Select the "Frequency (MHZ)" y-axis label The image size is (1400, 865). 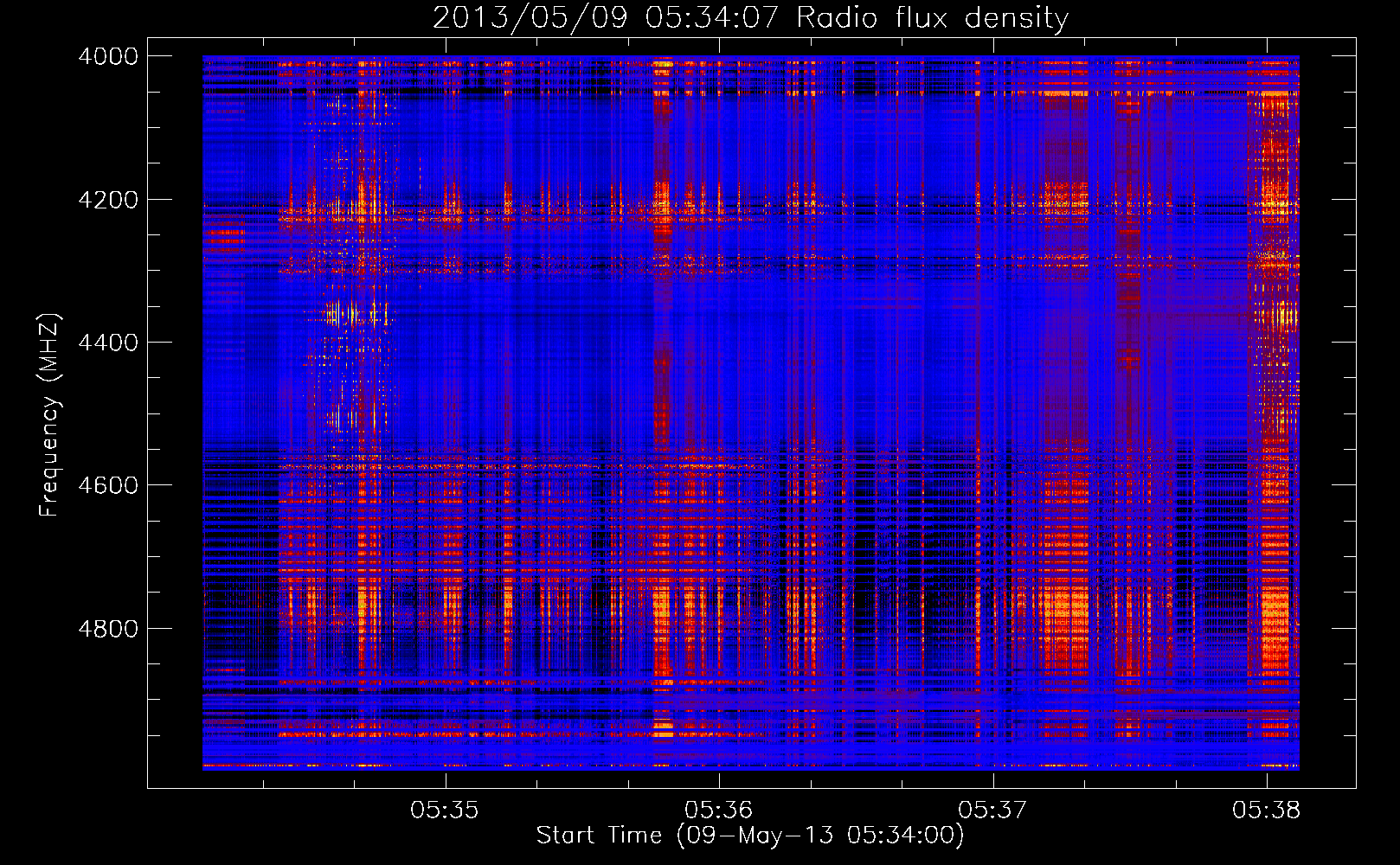click(50, 416)
